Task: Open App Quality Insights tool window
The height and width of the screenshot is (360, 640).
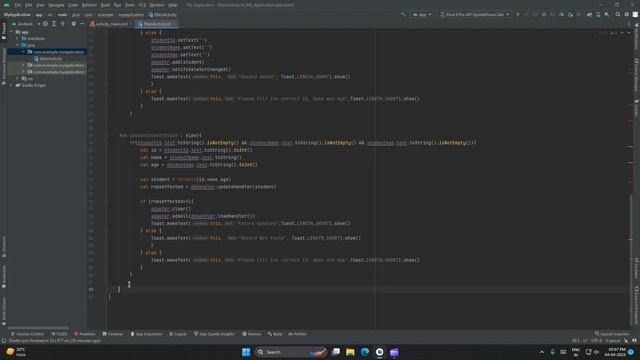Action: pyautogui.click(x=214, y=334)
